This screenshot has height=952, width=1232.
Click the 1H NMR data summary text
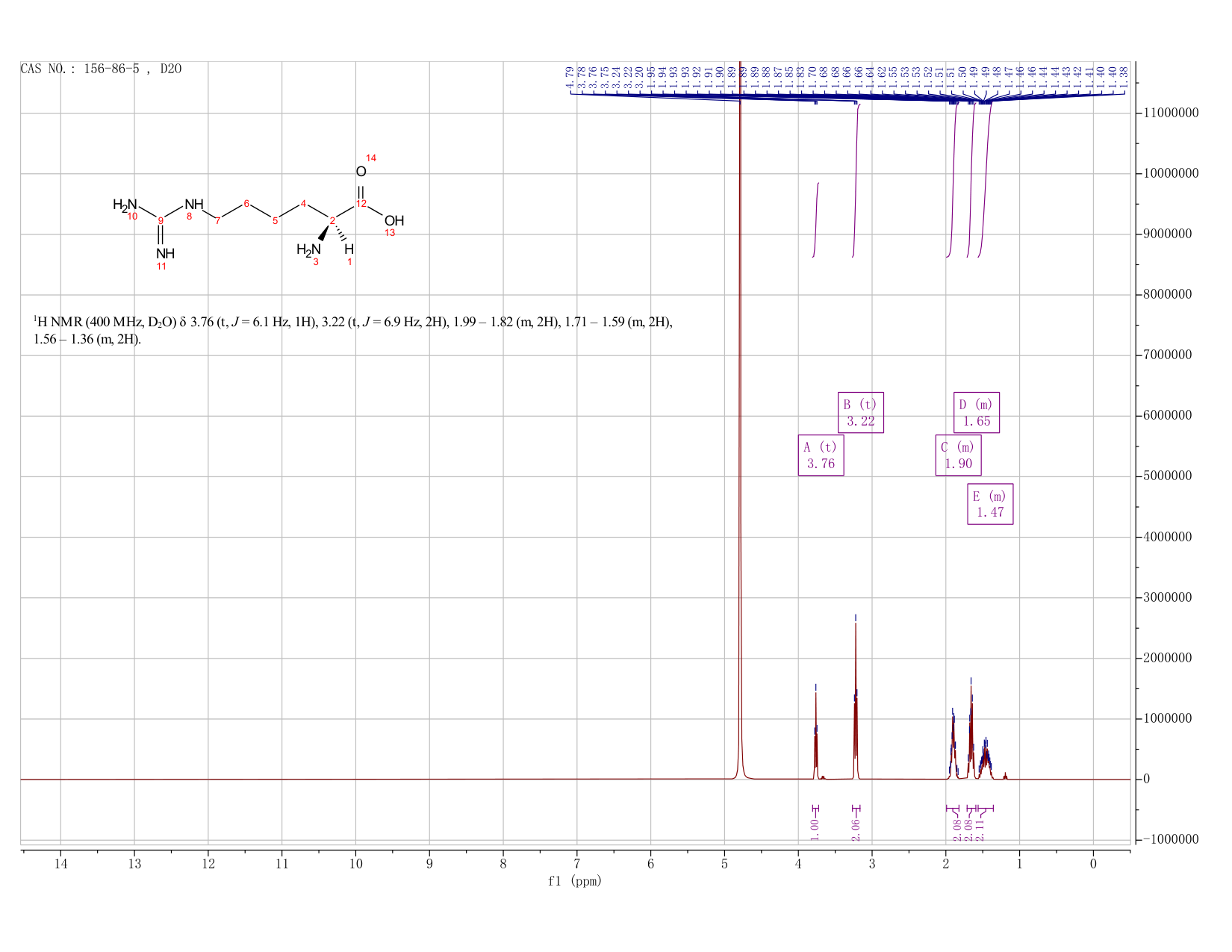pos(352,330)
